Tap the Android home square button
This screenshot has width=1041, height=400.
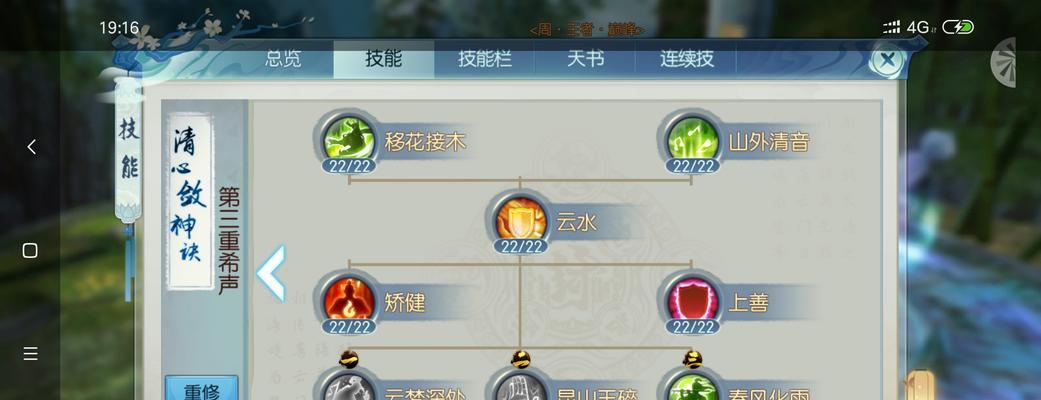coord(30,250)
